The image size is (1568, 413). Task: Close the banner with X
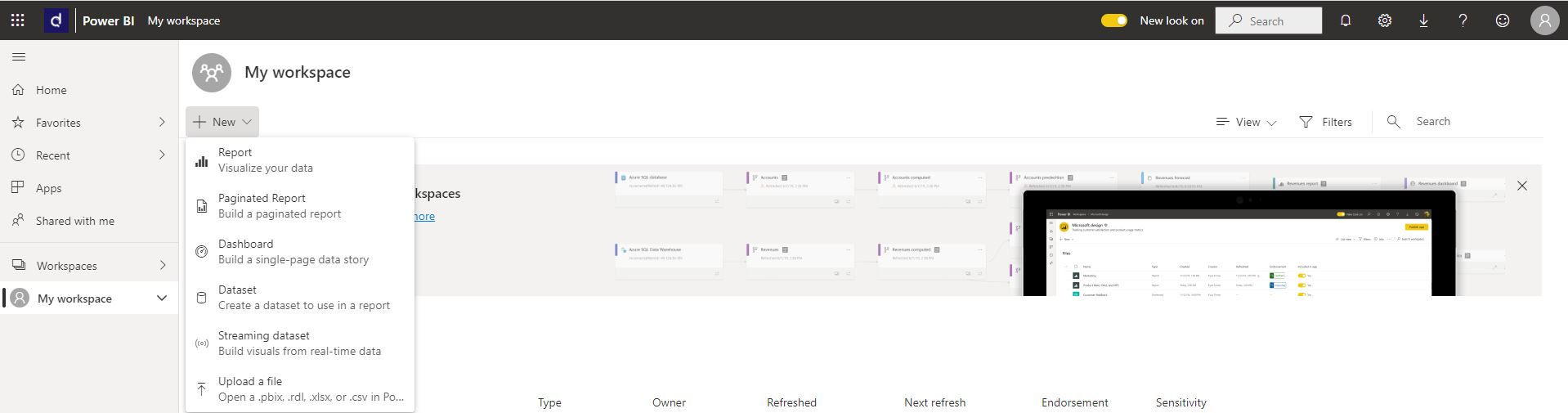pos(1521,186)
